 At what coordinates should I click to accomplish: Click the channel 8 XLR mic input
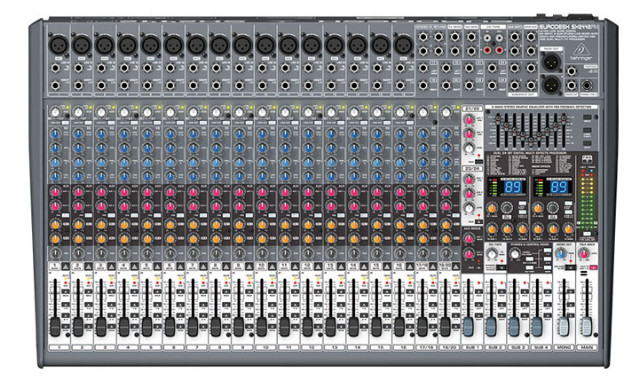point(219,44)
